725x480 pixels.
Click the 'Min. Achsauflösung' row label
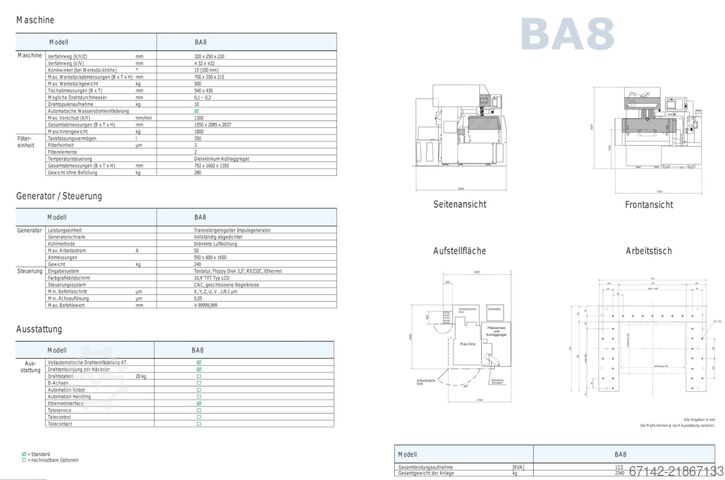68,298
